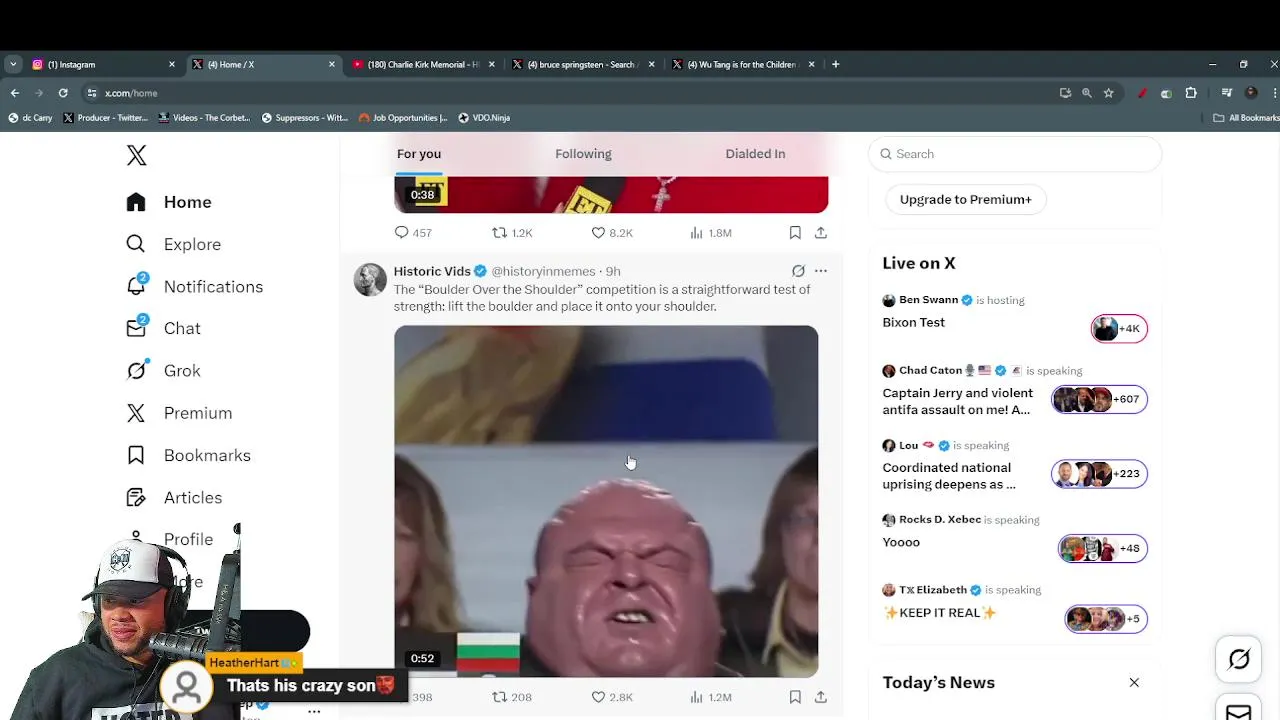Click the +607 listeners badge
This screenshot has width=1280, height=720.
point(1099,399)
